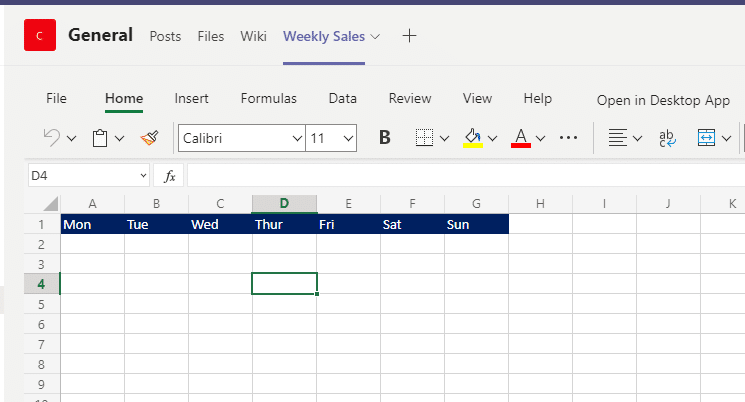Add a new tab with plus icon
Image resolution: width=745 pixels, height=402 pixels.
(408, 36)
